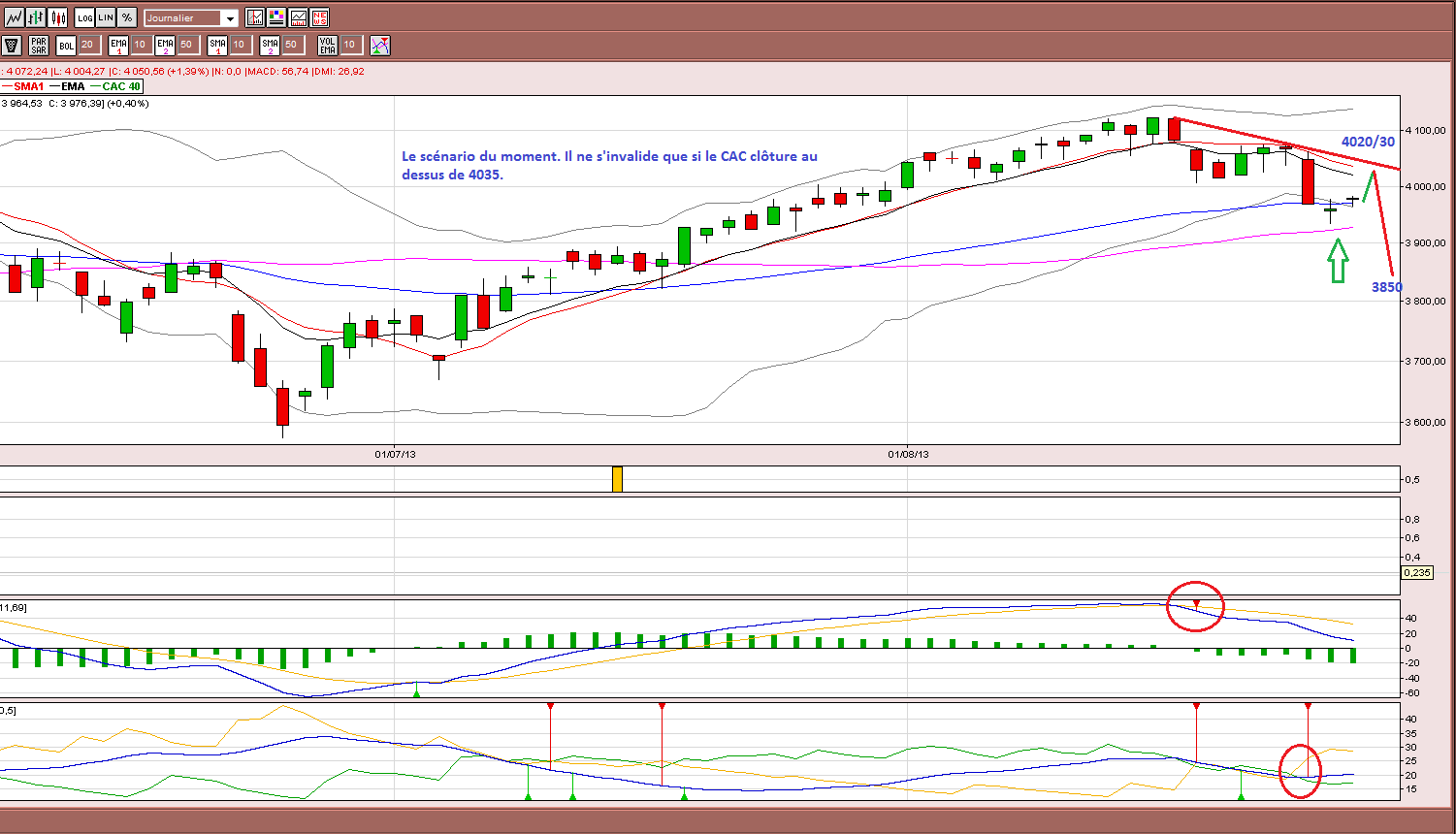Screen dimensions: 1456x834
Task: Click the 01/07/13 date label
Action: [x=395, y=454]
